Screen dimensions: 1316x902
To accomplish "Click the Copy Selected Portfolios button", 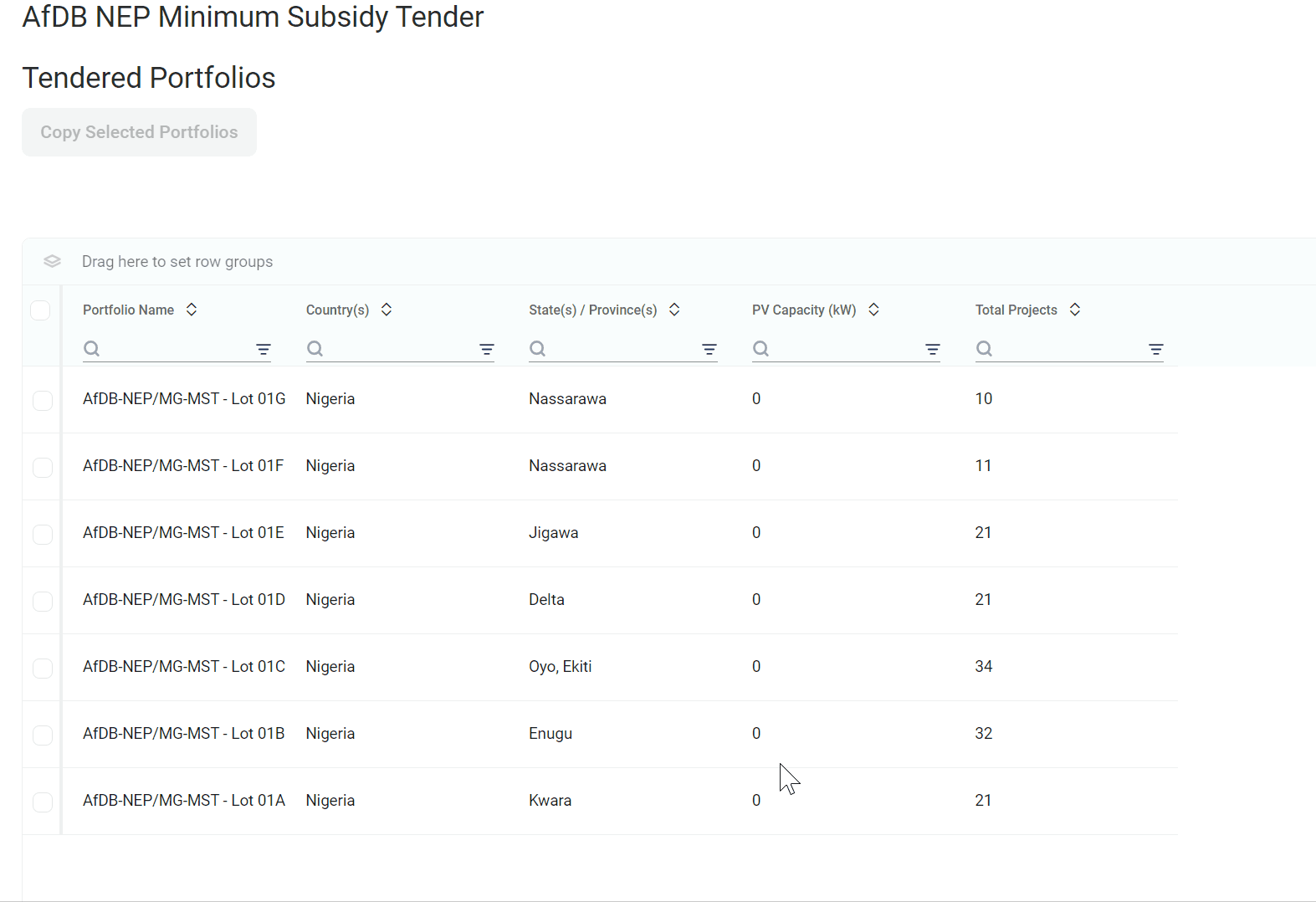I will pos(139,132).
